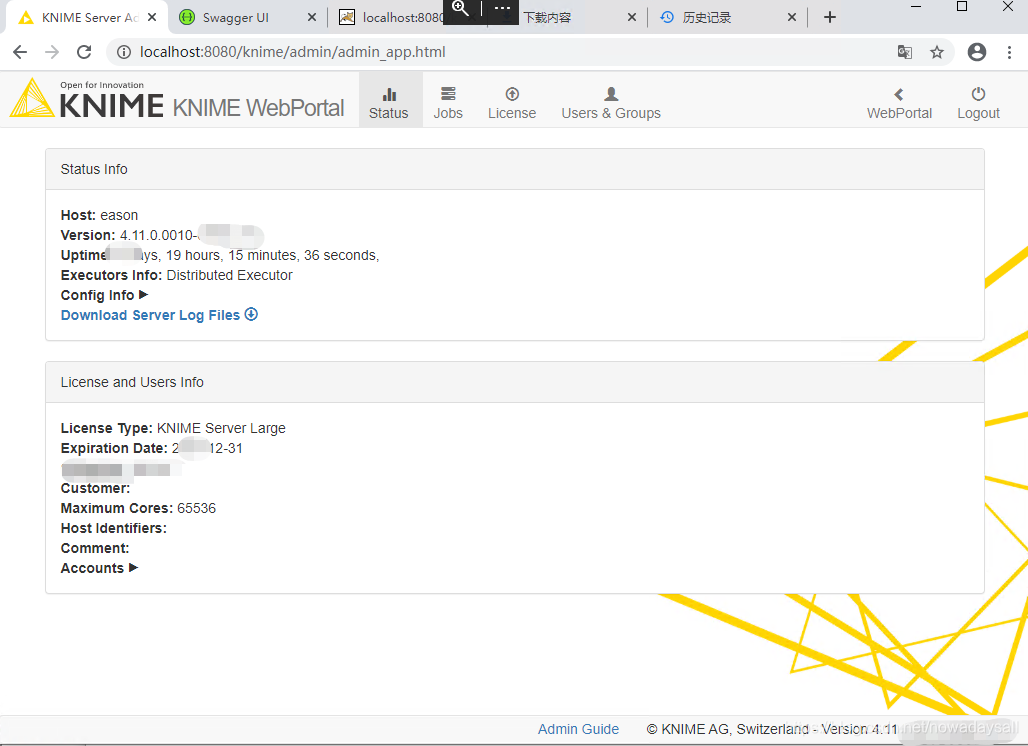Click the License and Users Info header
The width and height of the screenshot is (1028, 746).
pyautogui.click(x=515, y=382)
